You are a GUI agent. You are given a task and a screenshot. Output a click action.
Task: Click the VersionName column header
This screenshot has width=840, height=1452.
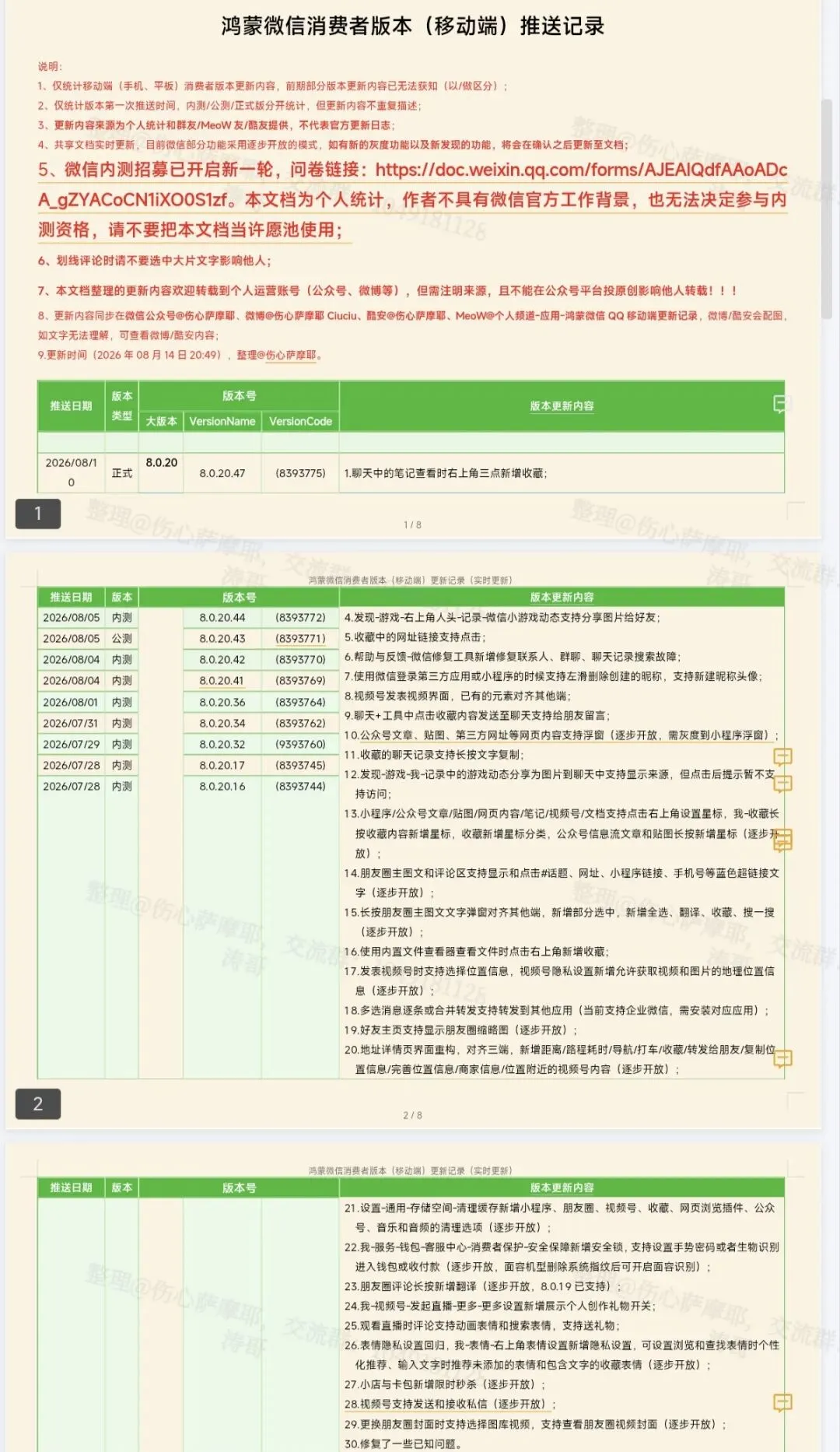point(222,421)
